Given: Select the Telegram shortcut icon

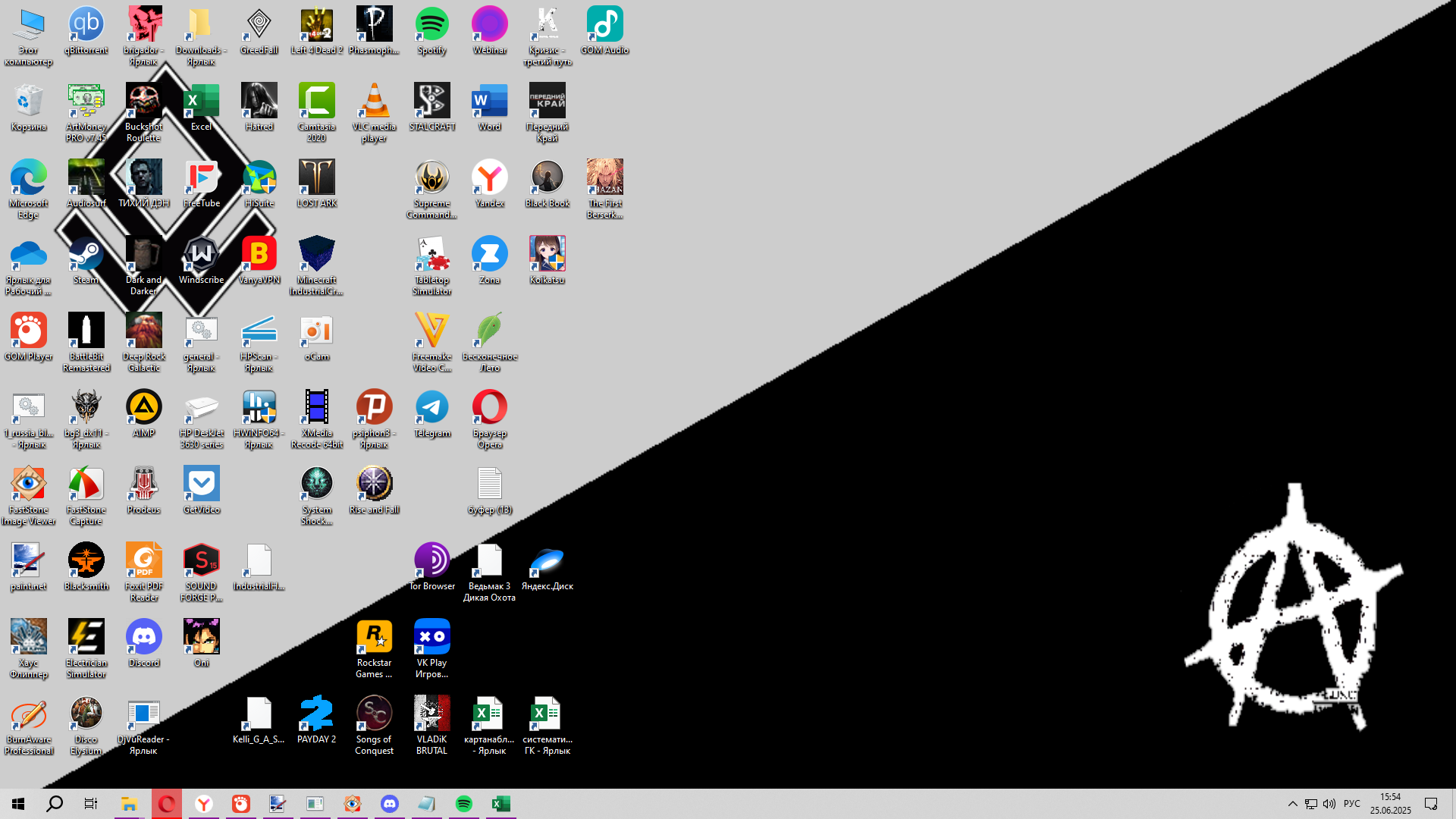Looking at the screenshot, I should coord(431,408).
